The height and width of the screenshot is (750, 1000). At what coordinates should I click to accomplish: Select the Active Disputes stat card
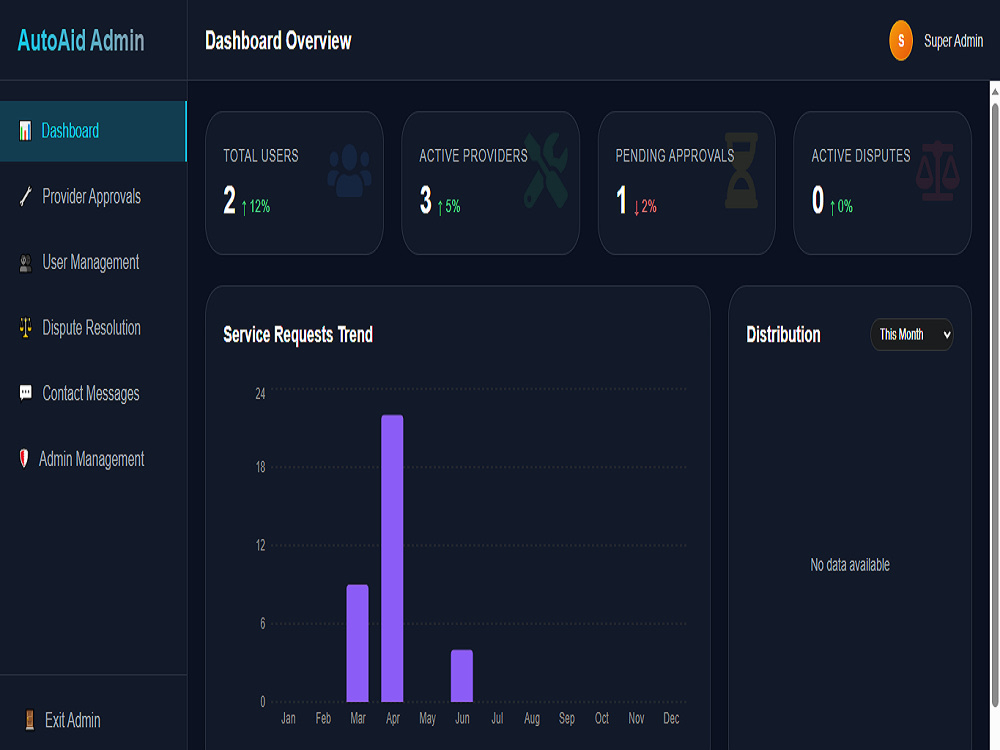(x=883, y=183)
